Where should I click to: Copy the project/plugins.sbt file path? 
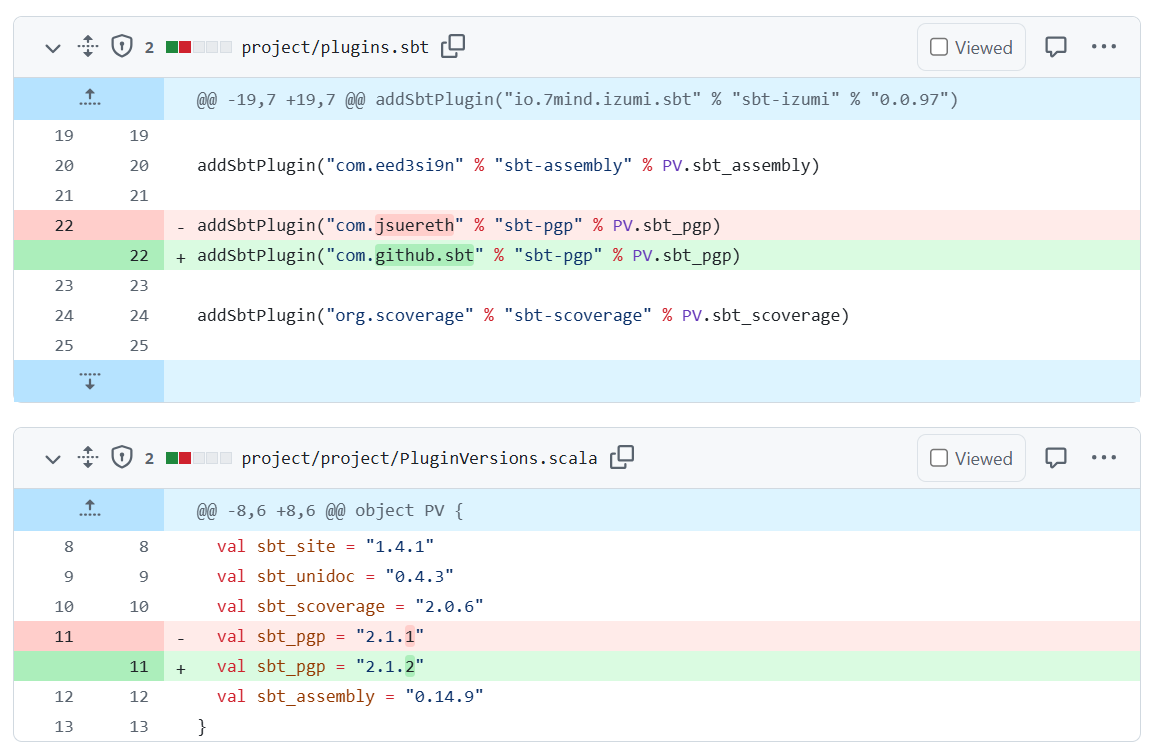(x=454, y=46)
